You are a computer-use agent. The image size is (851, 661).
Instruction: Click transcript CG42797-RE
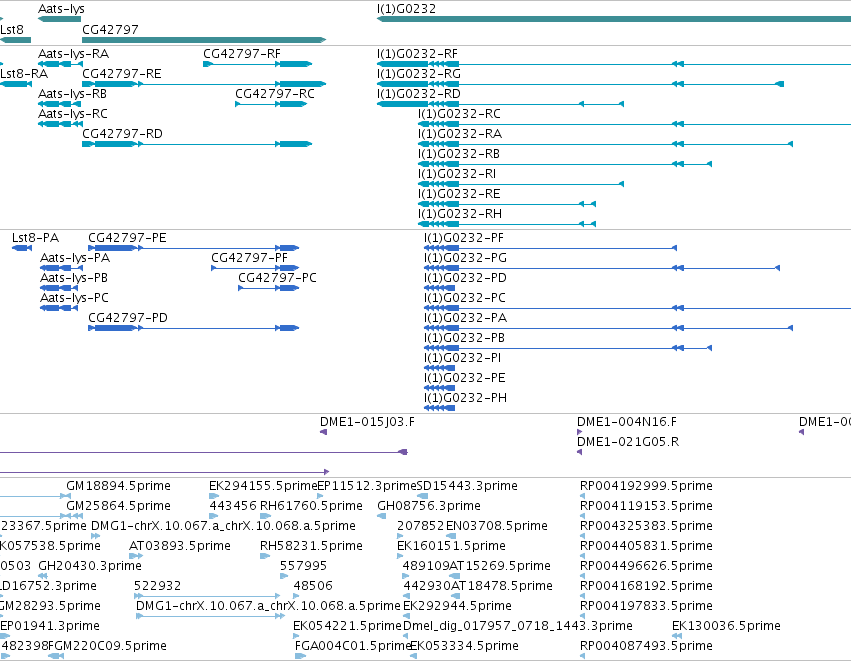pos(204,84)
